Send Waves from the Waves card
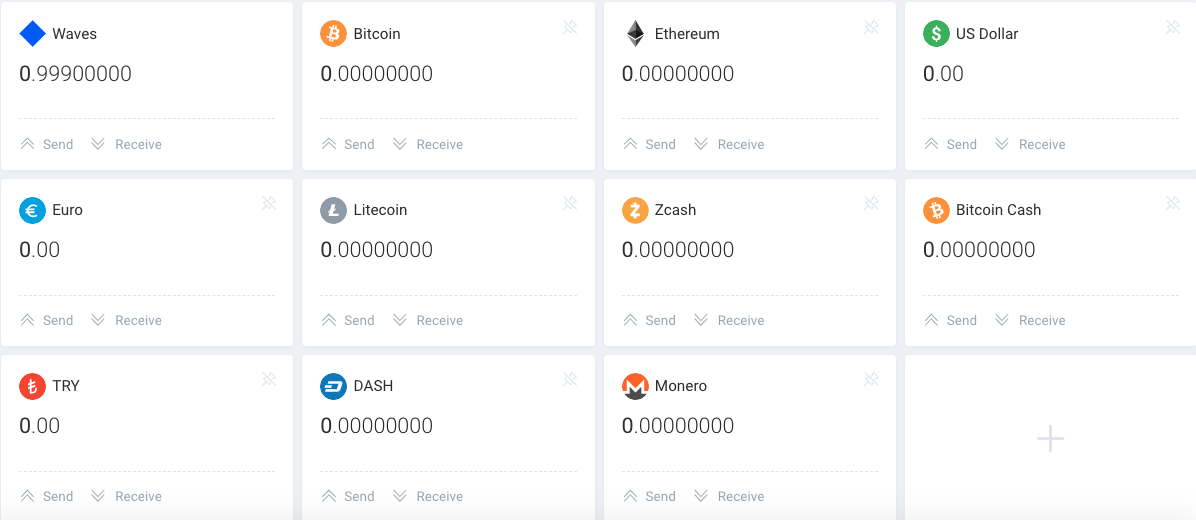 point(47,144)
